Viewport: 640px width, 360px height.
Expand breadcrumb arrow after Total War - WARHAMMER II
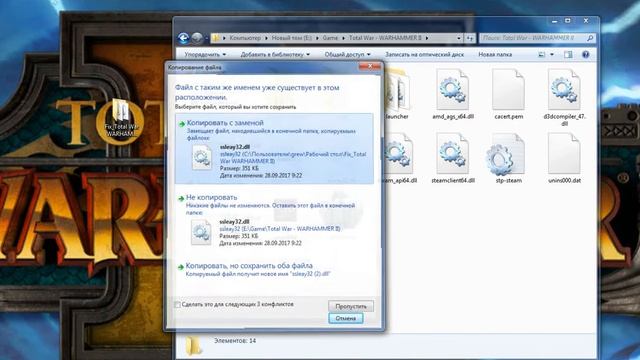(427, 38)
